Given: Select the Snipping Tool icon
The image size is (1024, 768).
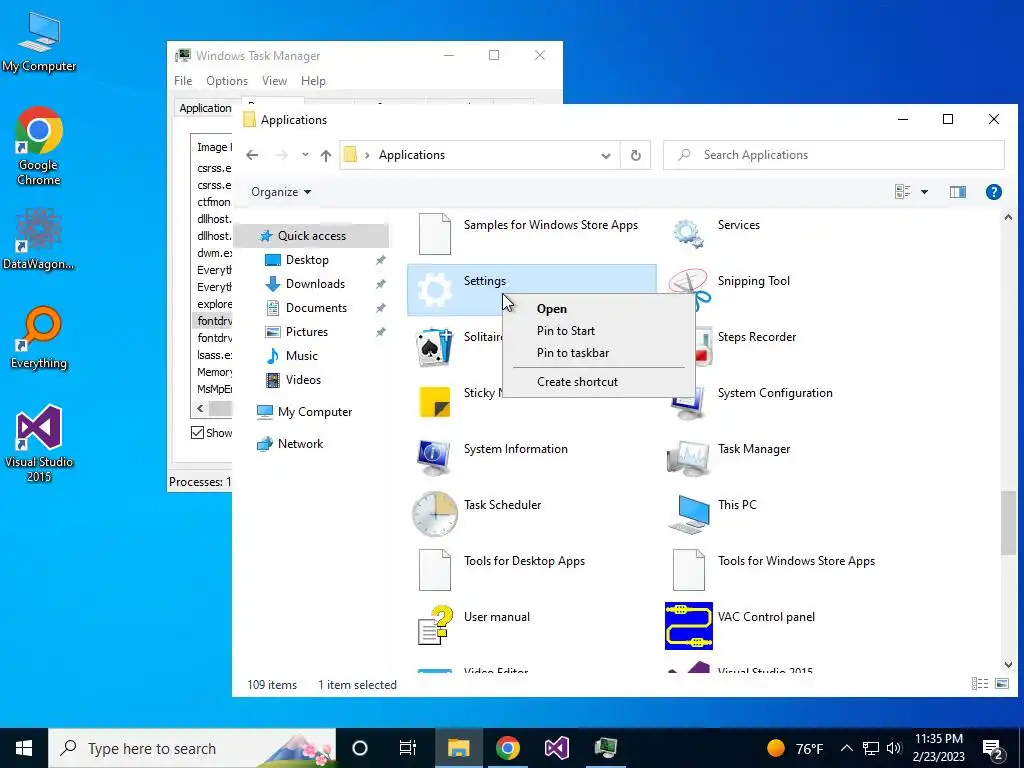Looking at the screenshot, I should point(688,289).
